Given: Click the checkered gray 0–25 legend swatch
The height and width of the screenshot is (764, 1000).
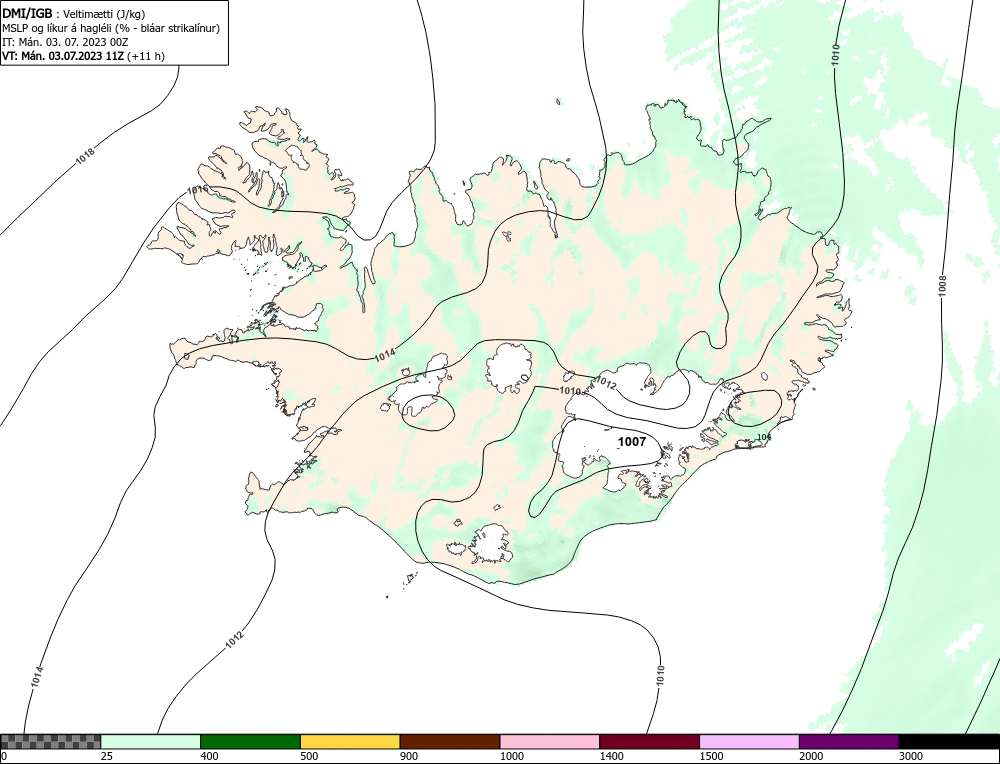Looking at the screenshot, I should pos(50,741).
